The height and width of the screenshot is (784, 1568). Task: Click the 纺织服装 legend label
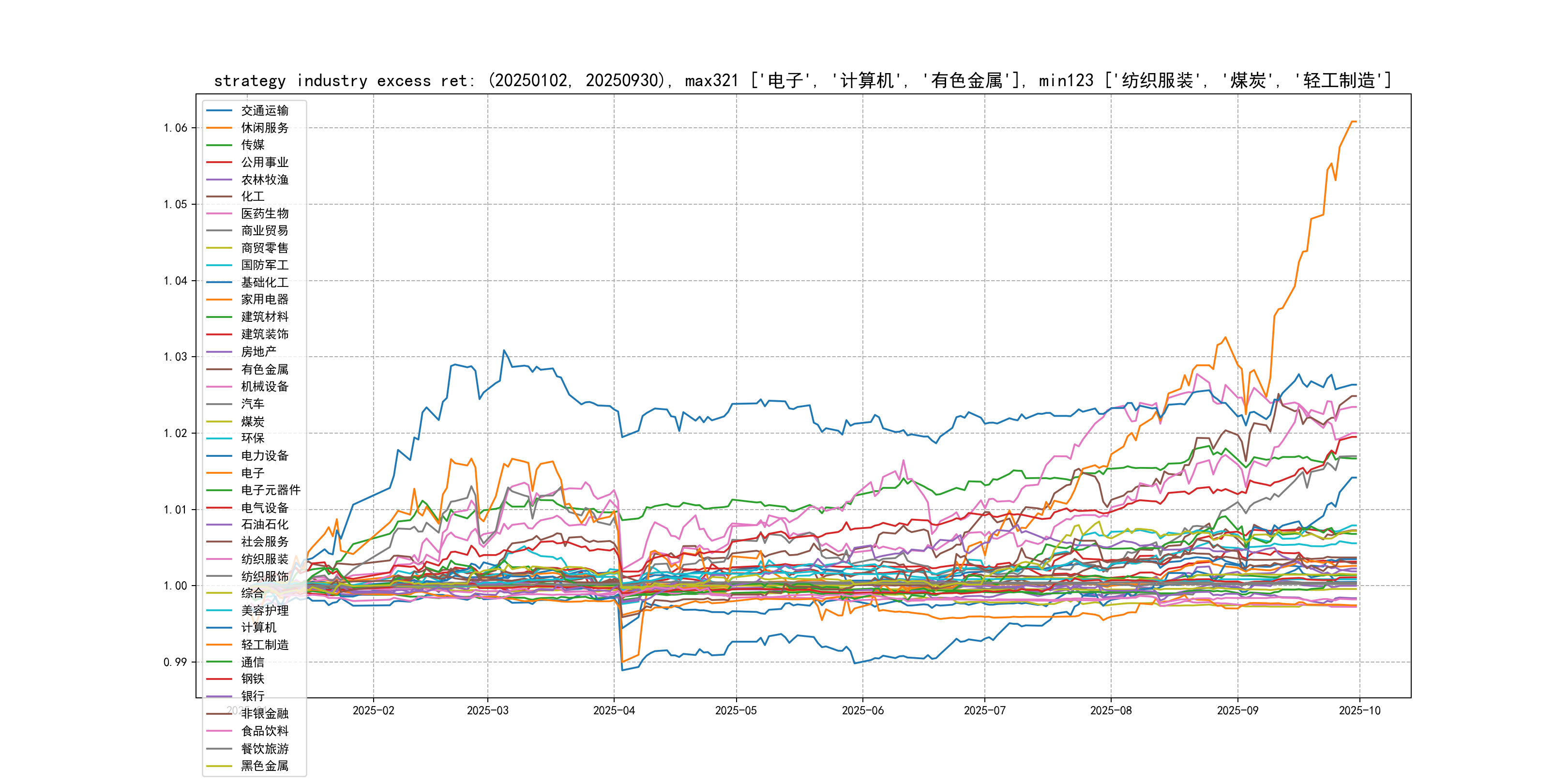264,559
